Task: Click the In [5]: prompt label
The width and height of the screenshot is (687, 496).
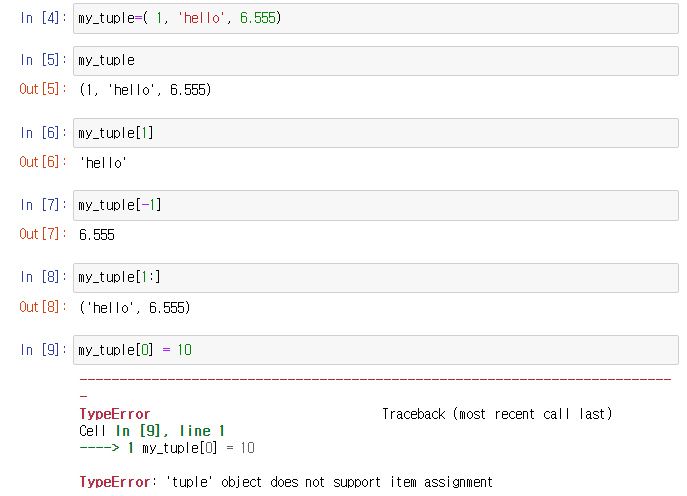Action: click(43, 60)
